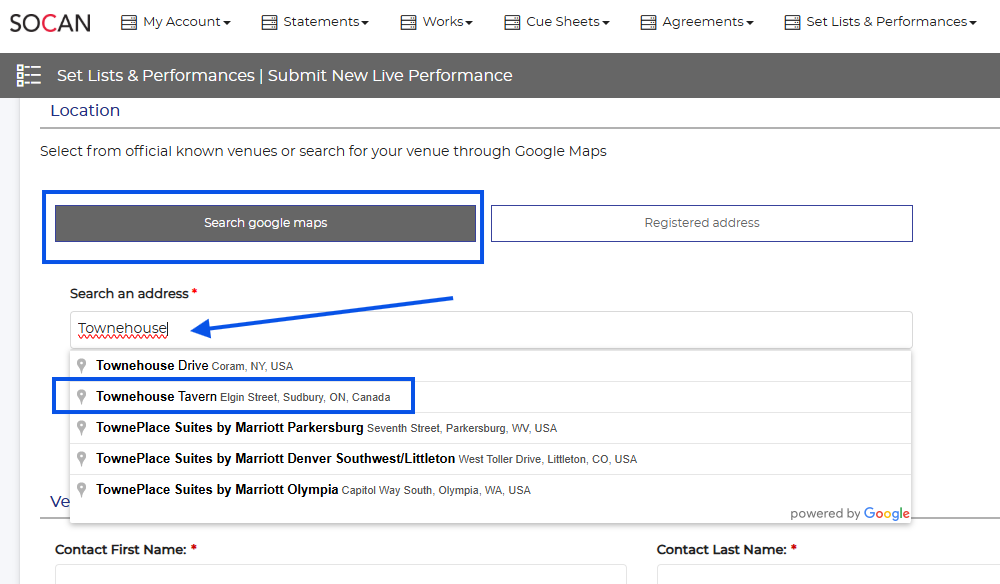Switch to Registered address option
Image resolution: width=1000 pixels, height=584 pixels.
(x=701, y=223)
